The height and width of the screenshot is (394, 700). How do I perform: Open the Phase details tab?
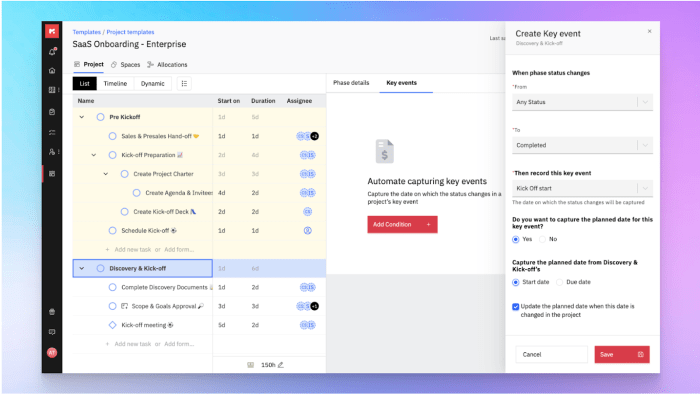point(351,83)
